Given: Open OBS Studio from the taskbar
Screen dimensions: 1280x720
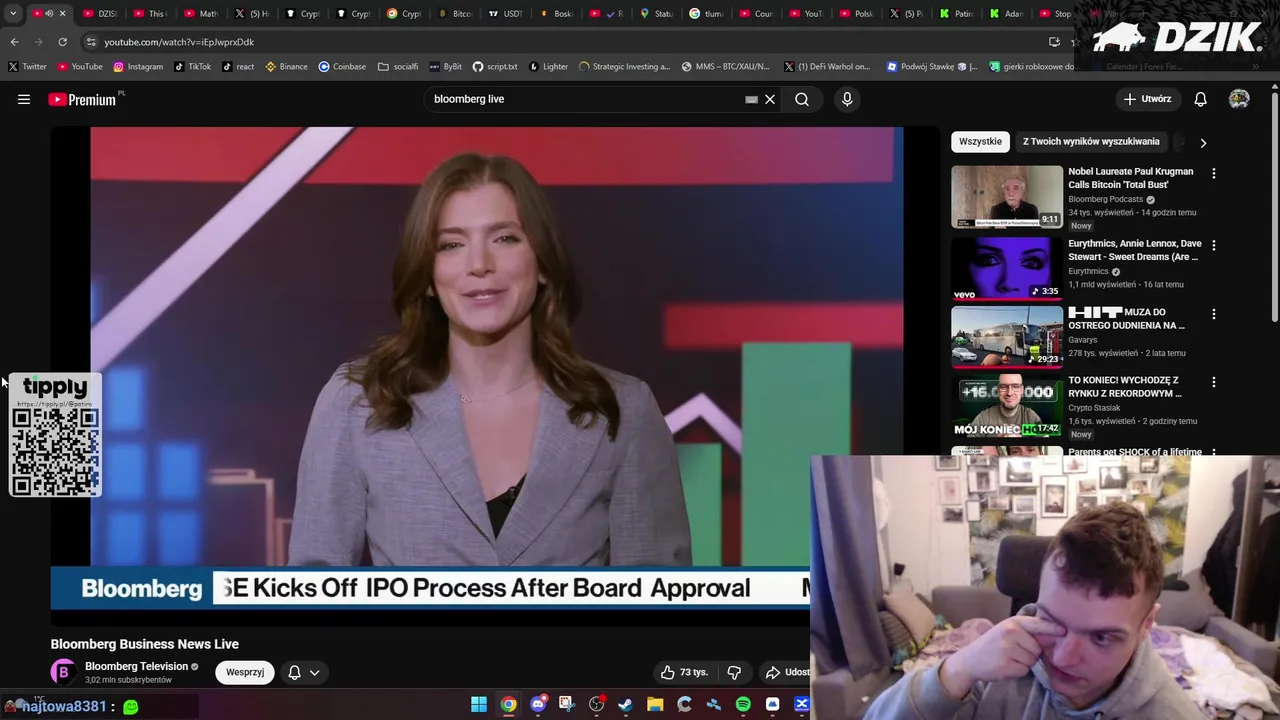Looking at the screenshot, I should pos(597,705).
